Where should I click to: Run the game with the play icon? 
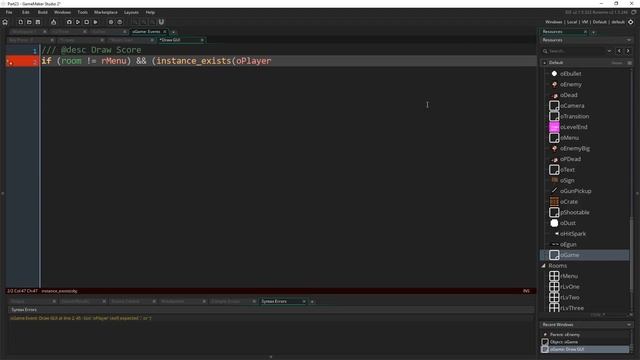[78, 22]
